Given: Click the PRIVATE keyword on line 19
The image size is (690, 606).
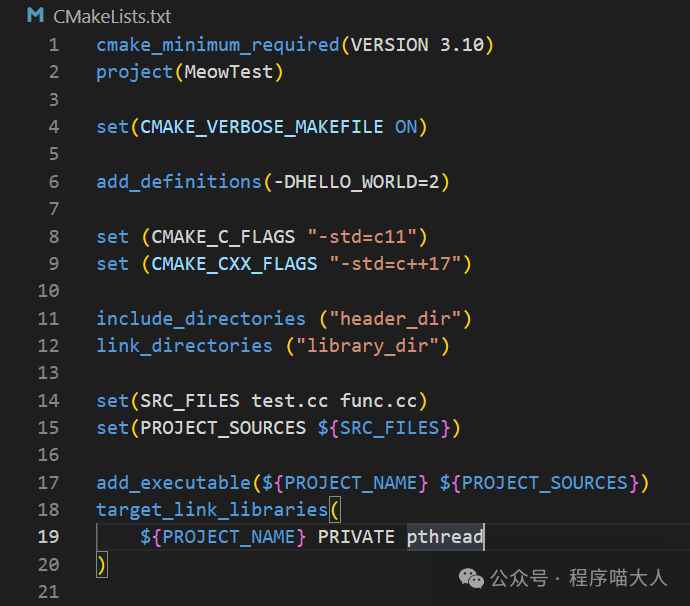Looking at the screenshot, I should tap(356, 537).
